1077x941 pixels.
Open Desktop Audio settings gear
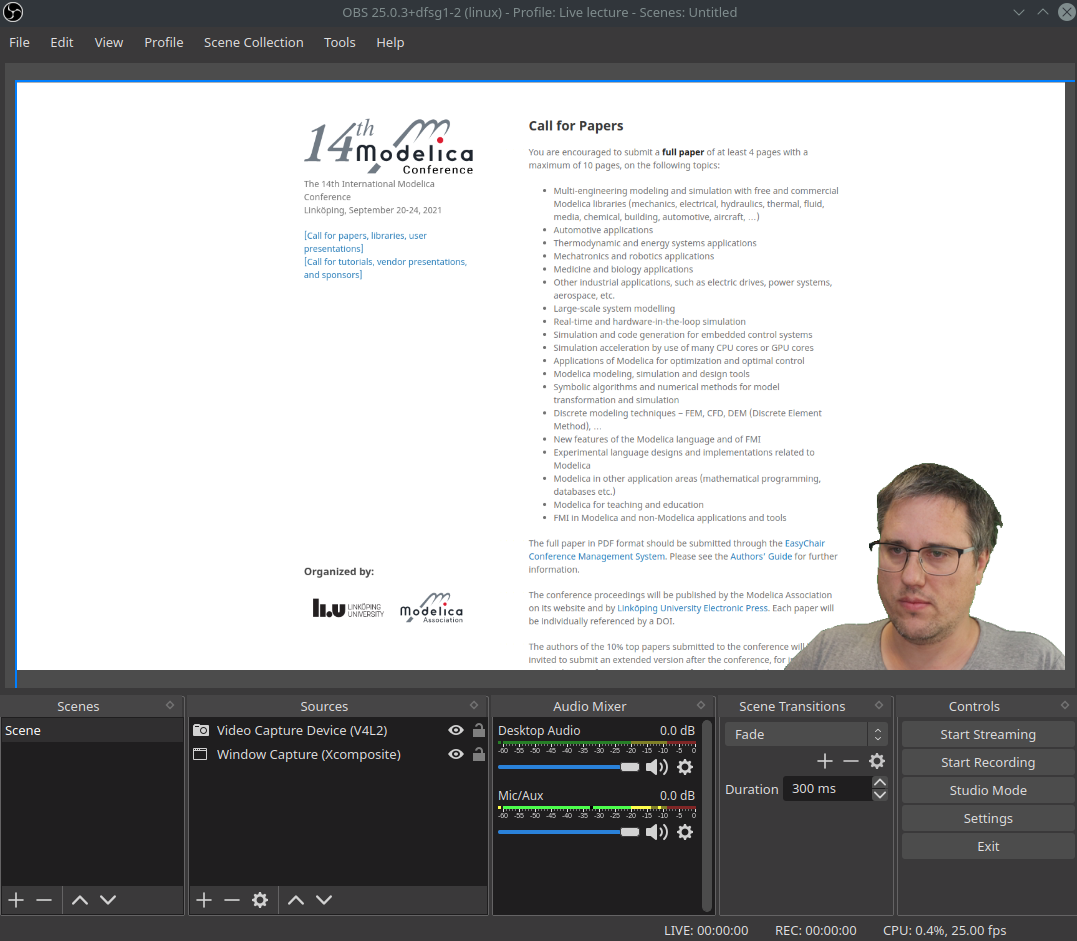coord(685,767)
